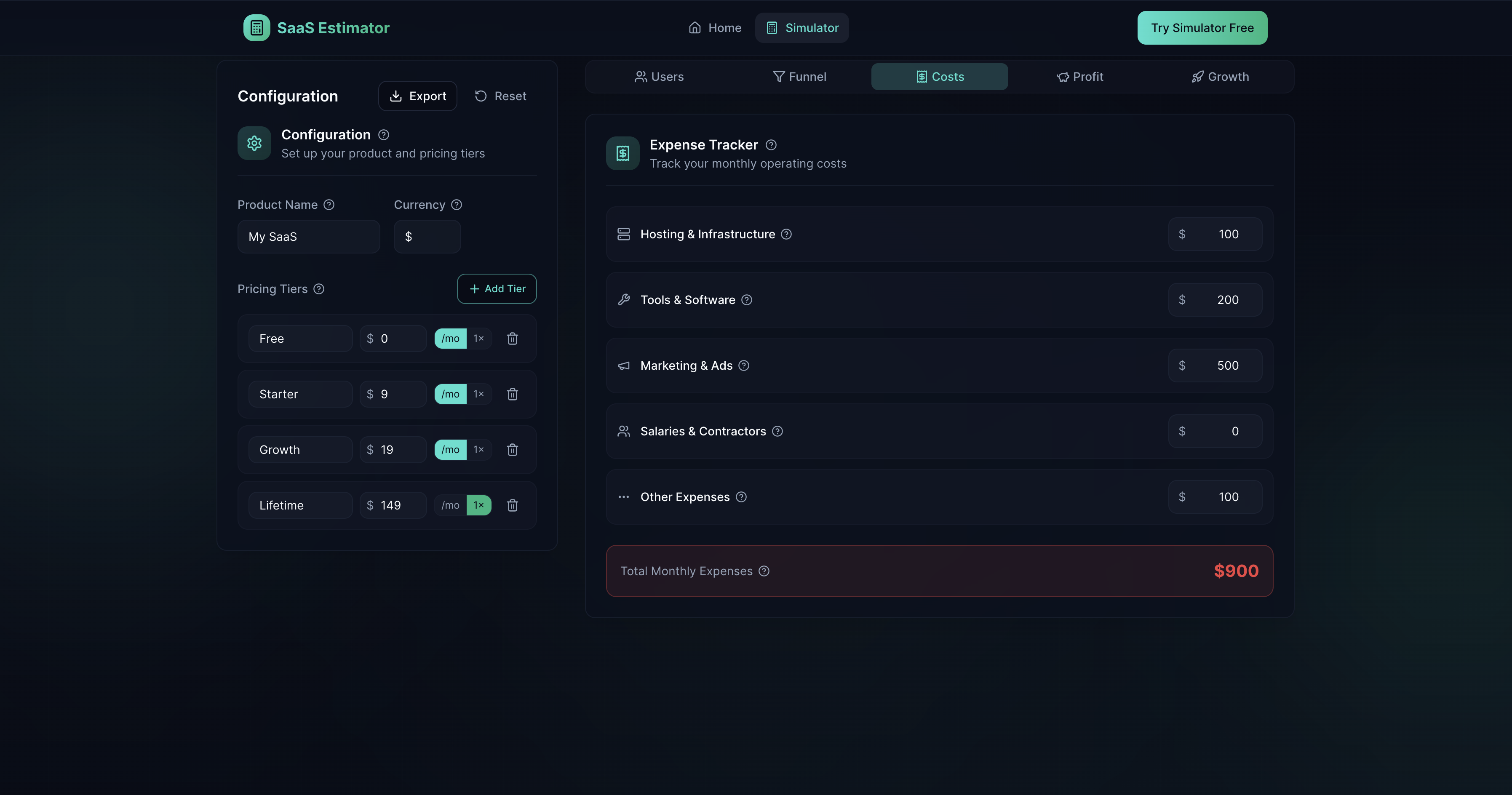Click the Other Expenses ellipsis icon

point(623,496)
